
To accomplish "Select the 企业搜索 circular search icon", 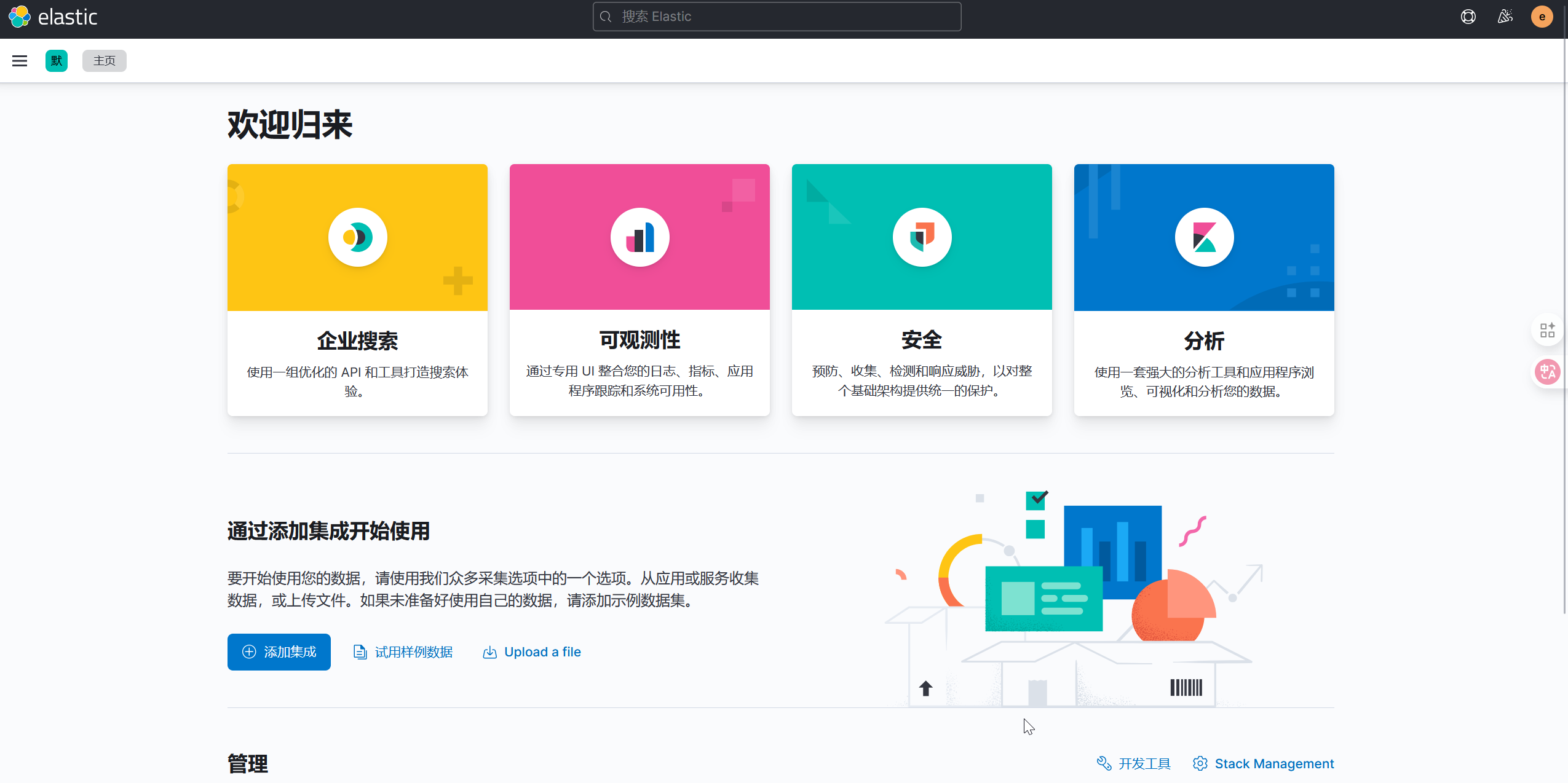I will tap(357, 237).
